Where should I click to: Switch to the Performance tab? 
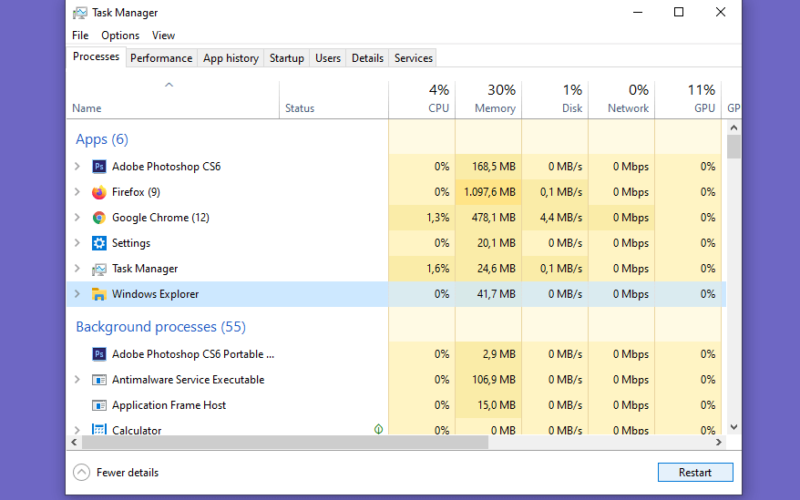161,58
